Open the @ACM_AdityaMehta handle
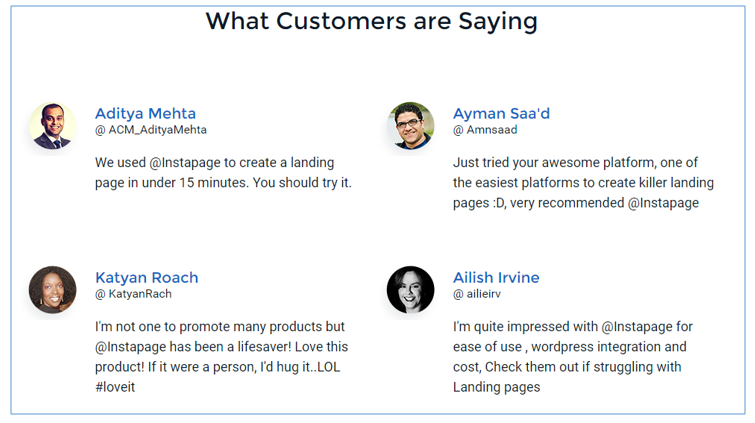The width and height of the screenshot is (755, 423). [151, 130]
